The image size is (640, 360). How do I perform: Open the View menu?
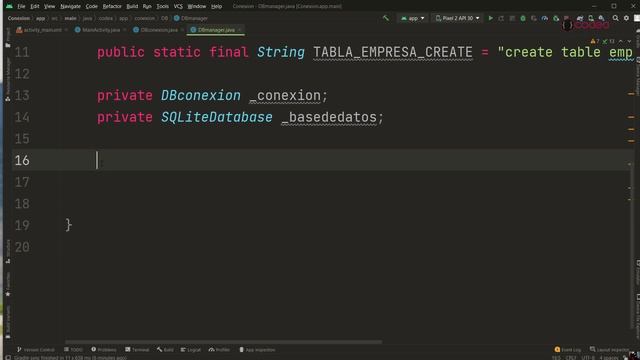[49, 7]
